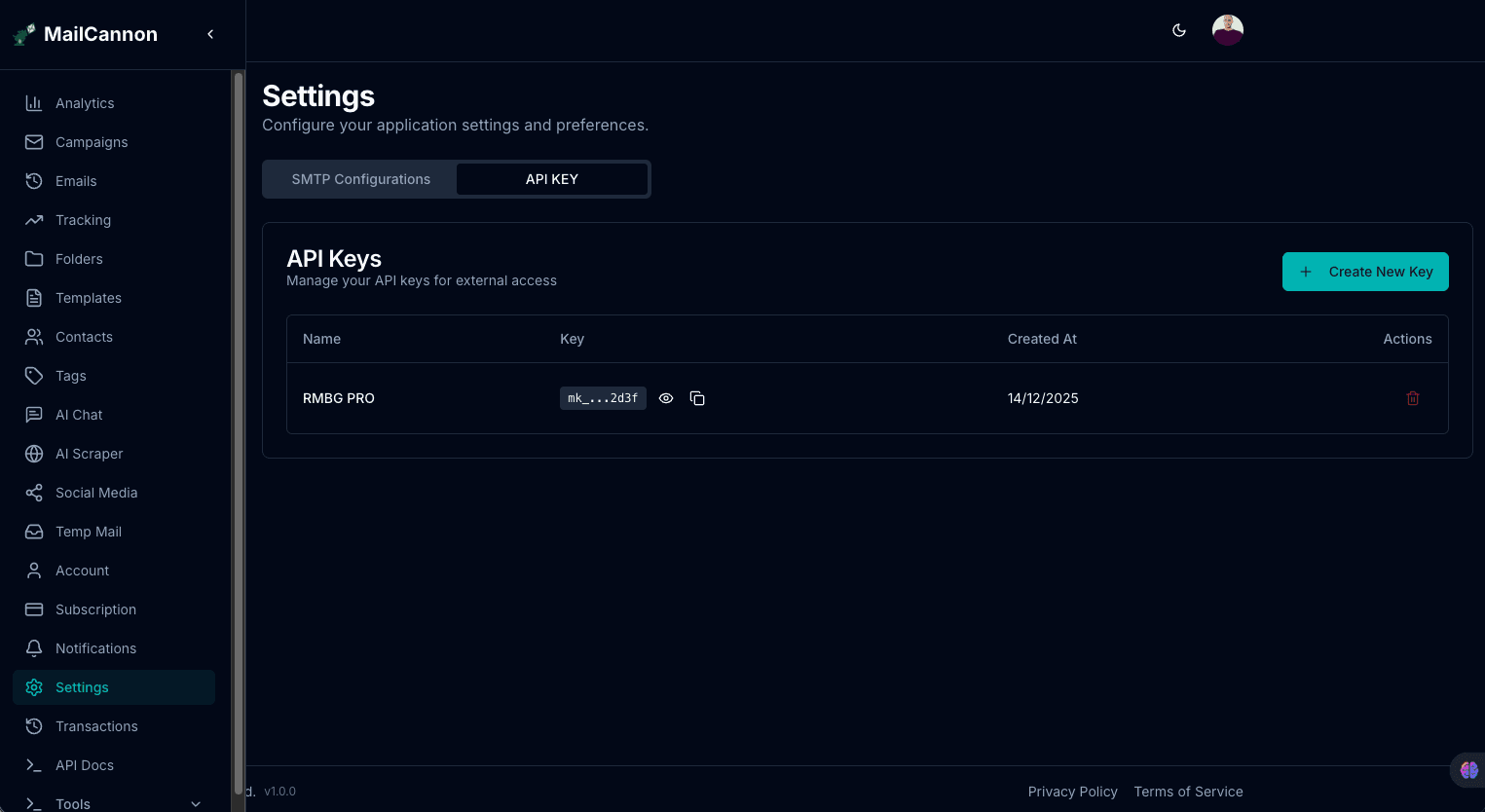The image size is (1485, 812).
Task: Click the Key column header
Action: tap(572, 339)
